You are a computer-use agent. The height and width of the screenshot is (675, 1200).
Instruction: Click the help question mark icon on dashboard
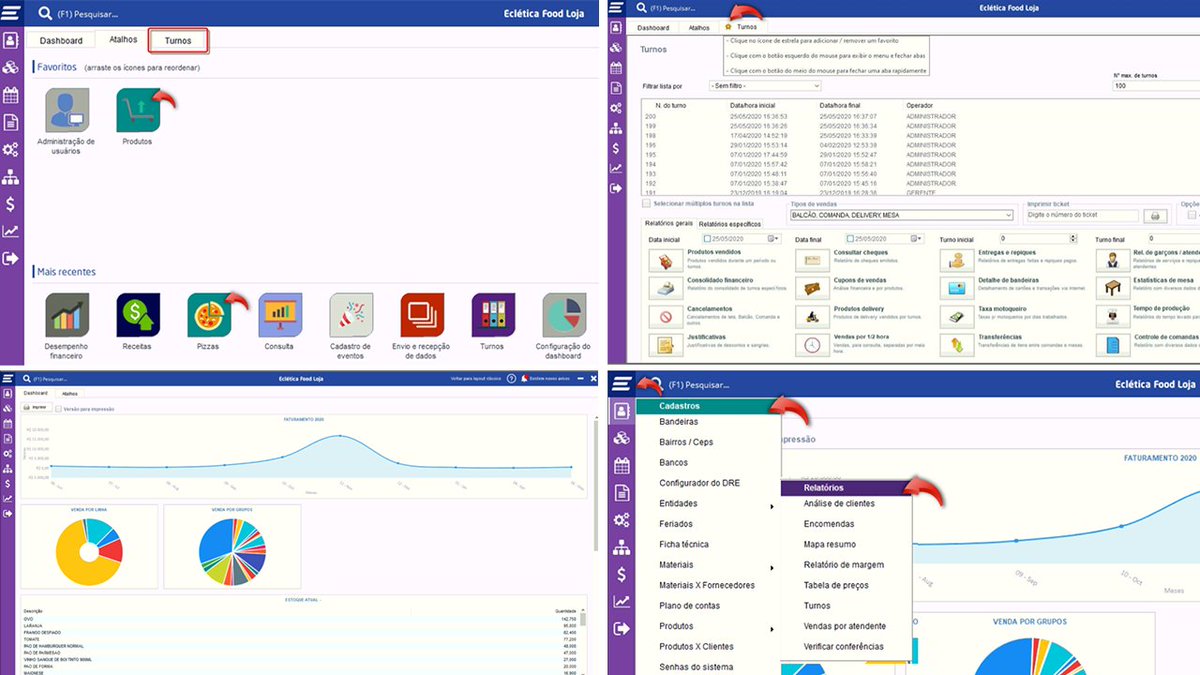(511, 379)
